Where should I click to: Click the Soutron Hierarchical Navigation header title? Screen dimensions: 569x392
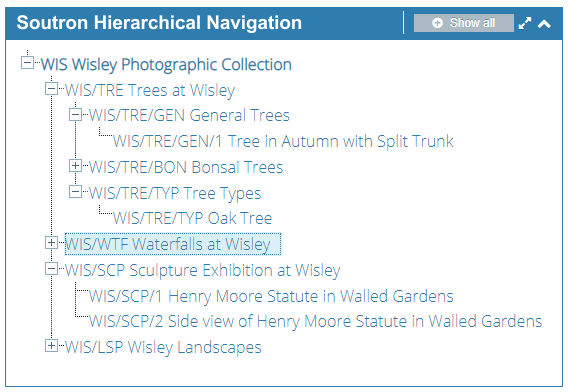pos(159,23)
